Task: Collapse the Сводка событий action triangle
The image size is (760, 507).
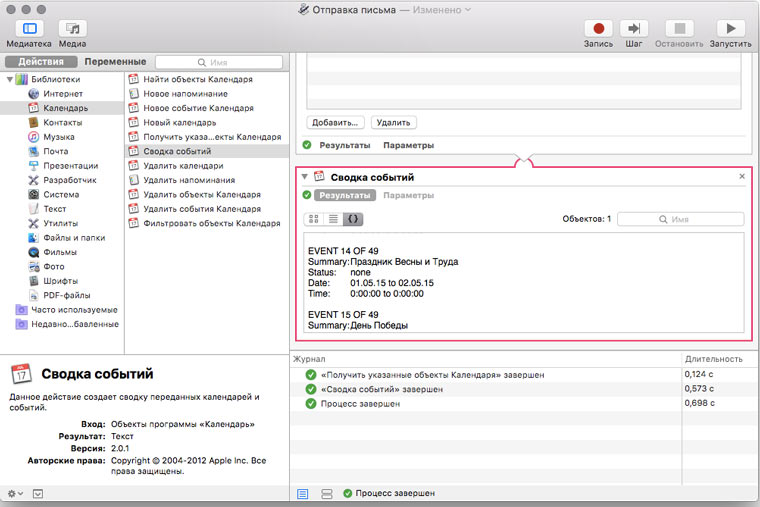Action: click(305, 177)
